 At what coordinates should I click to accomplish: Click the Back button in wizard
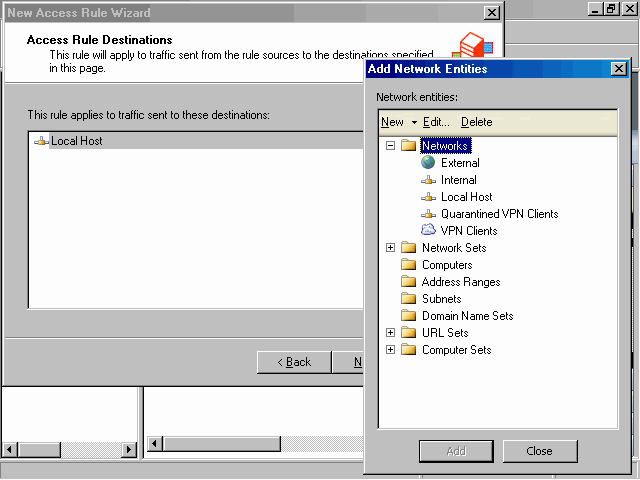(x=294, y=362)
